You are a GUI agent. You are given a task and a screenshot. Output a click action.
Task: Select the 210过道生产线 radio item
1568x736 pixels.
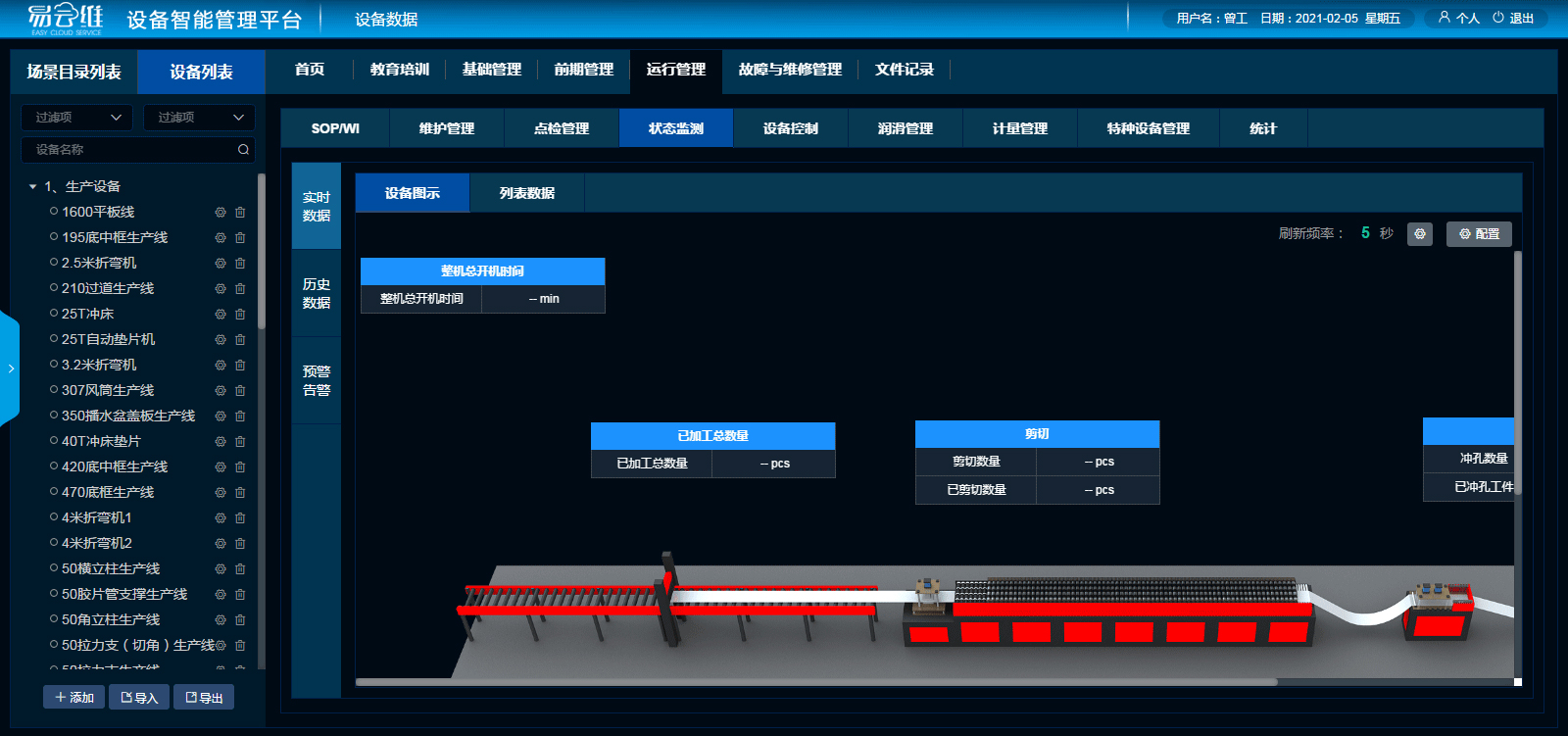54,288
